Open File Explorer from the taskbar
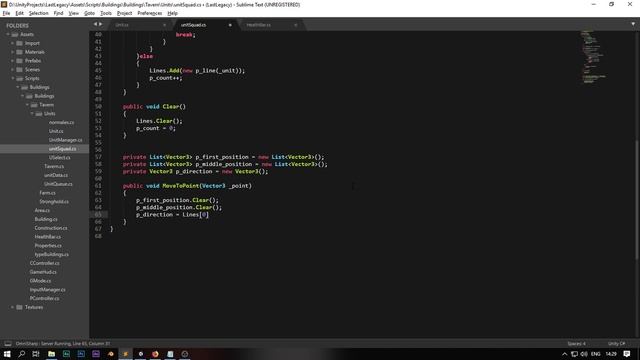Viewport: 640px width, 360px height. 51,354
